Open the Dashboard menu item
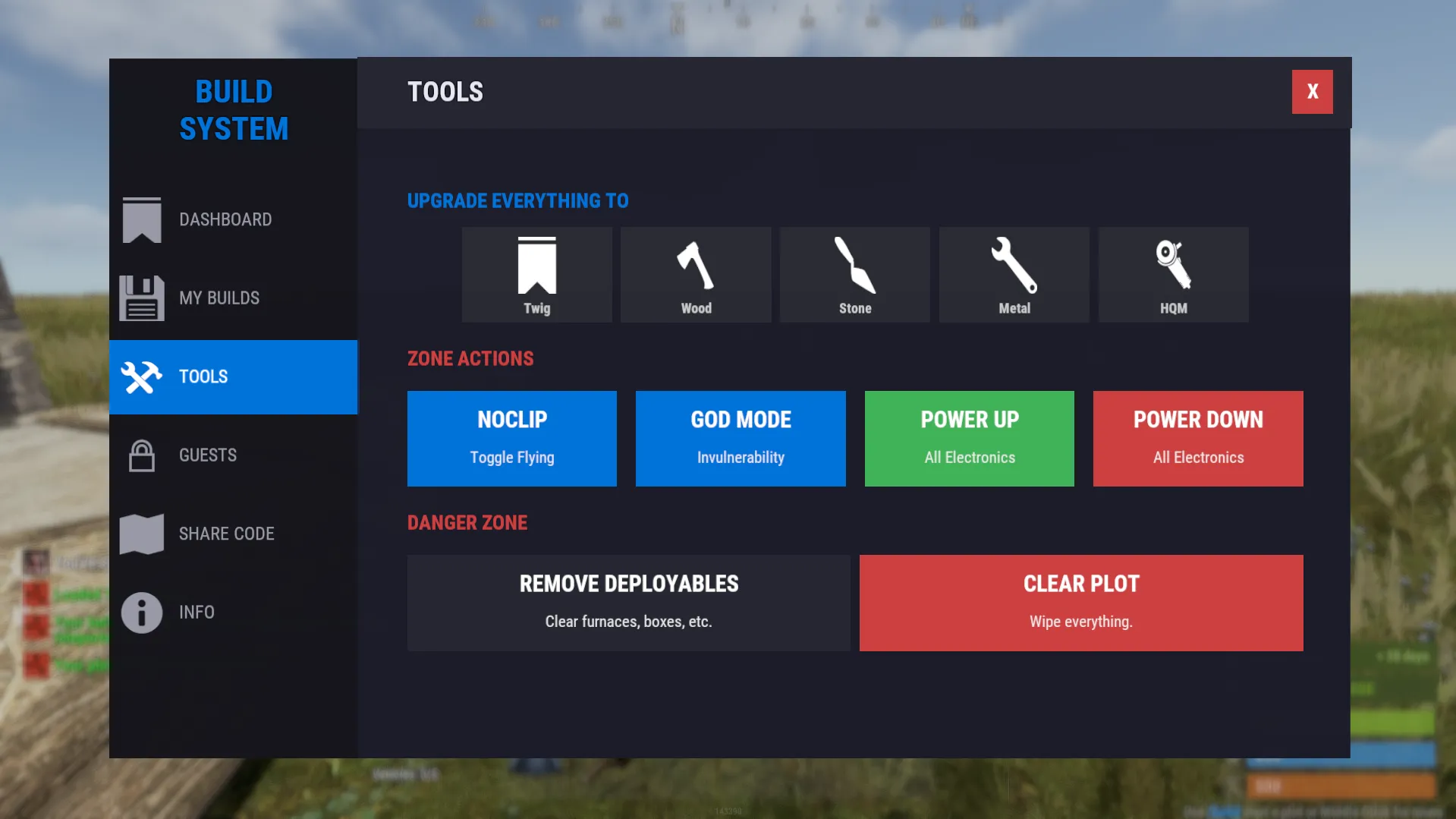Viewport: 1456px width, 819px height. 234,220
